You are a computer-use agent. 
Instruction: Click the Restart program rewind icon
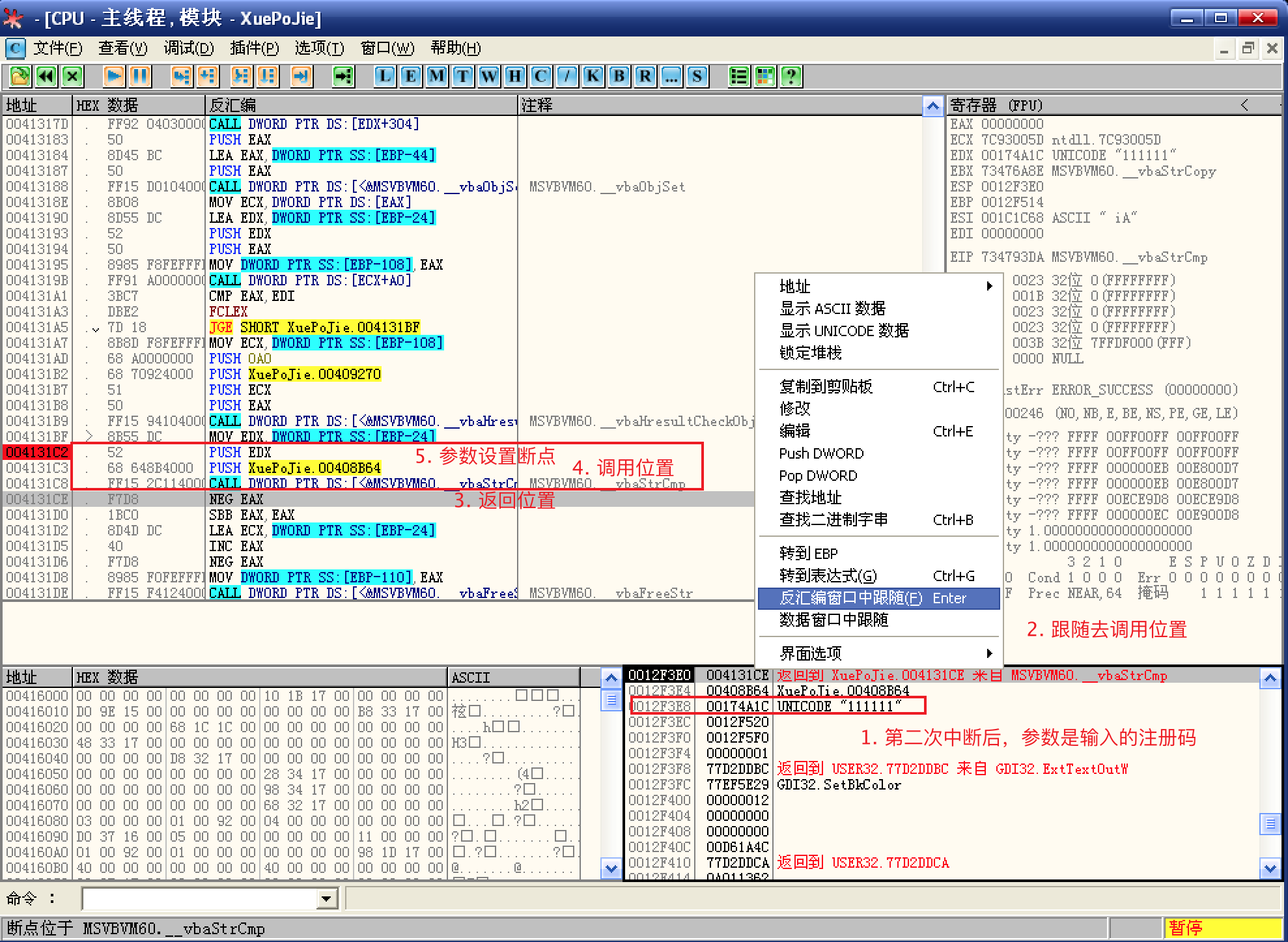coord(46,77)
